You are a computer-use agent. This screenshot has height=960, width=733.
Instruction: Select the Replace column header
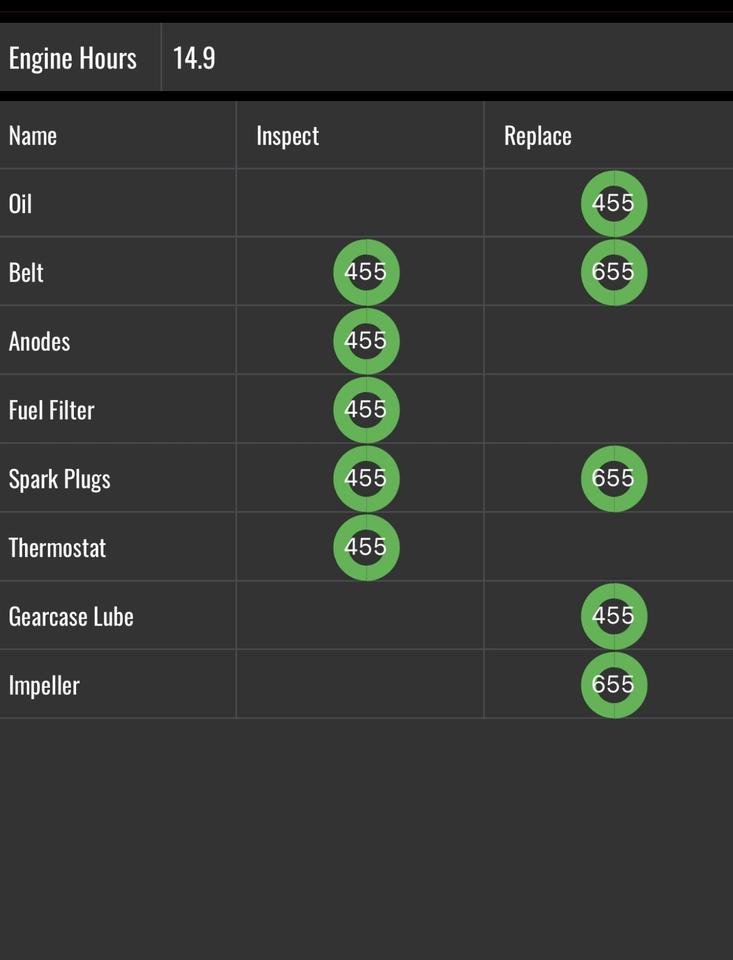[538, 136]
